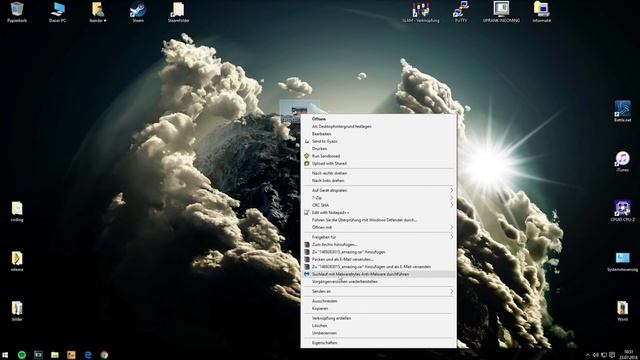Launch Google Chrome from the taskbar
The width and height of the screenshot is (640, 360).
coord(104,355)
